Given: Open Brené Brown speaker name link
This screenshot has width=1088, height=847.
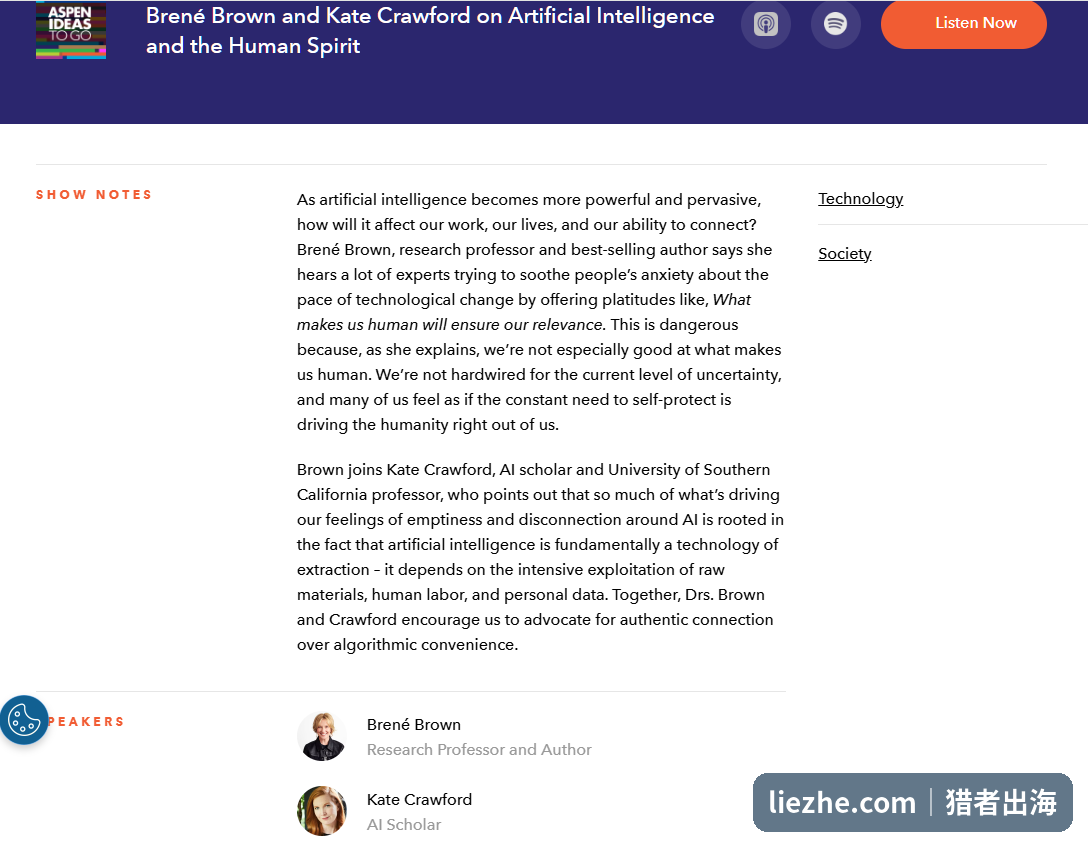Looking at the screenshot, I should pyautogui.click(x=414, y=725).
